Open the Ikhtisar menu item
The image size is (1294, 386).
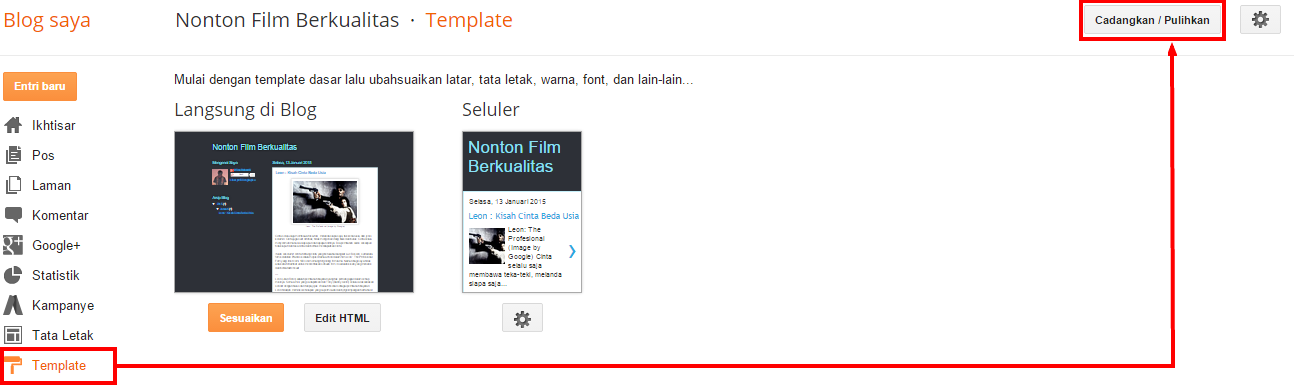point(54,125)
